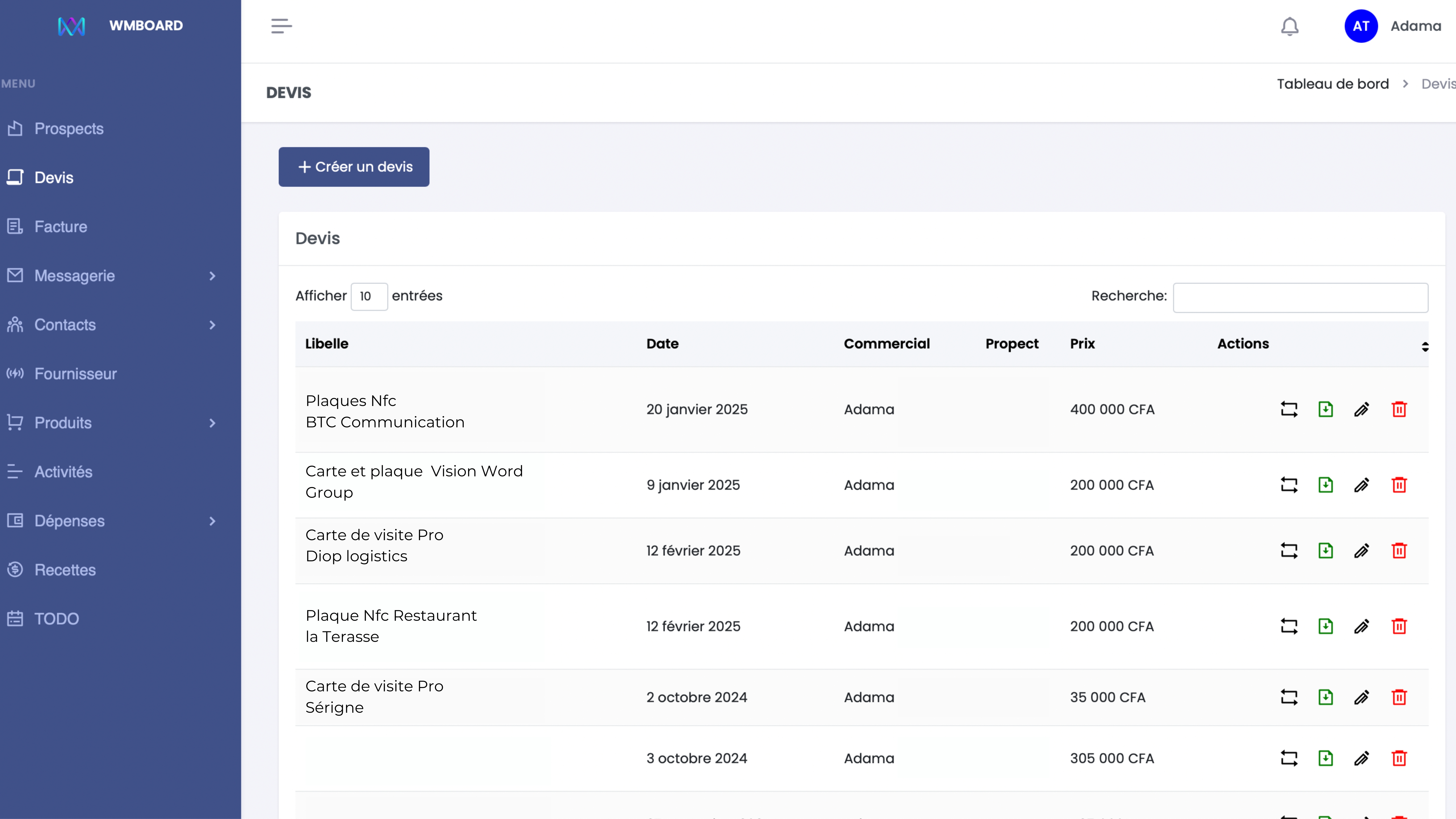
Task: Edit the Diop logistics devis
Action: [x=1362, y=551]
